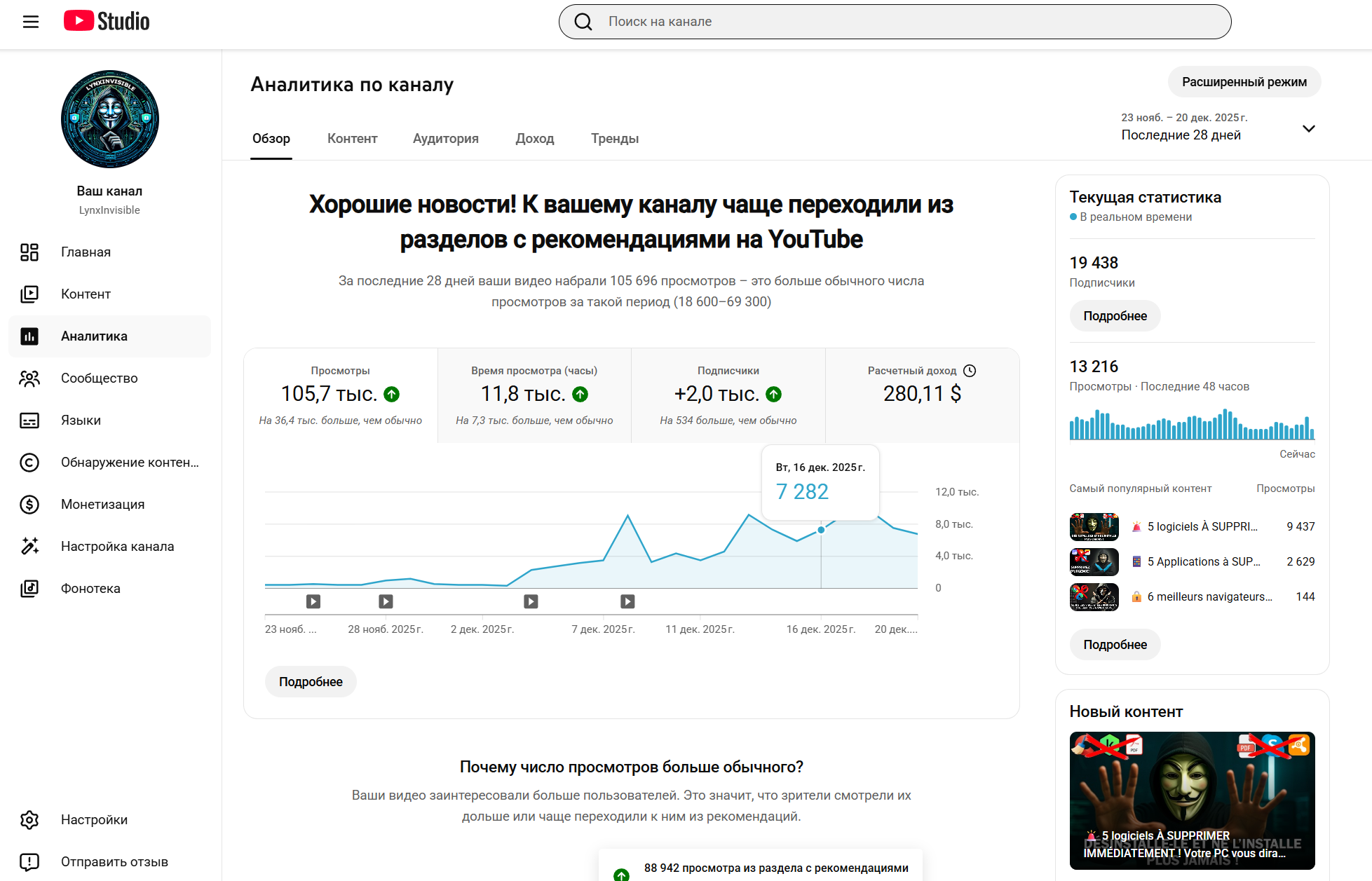
Task: Open Монетизация section in sidebar
Action: 102,505
